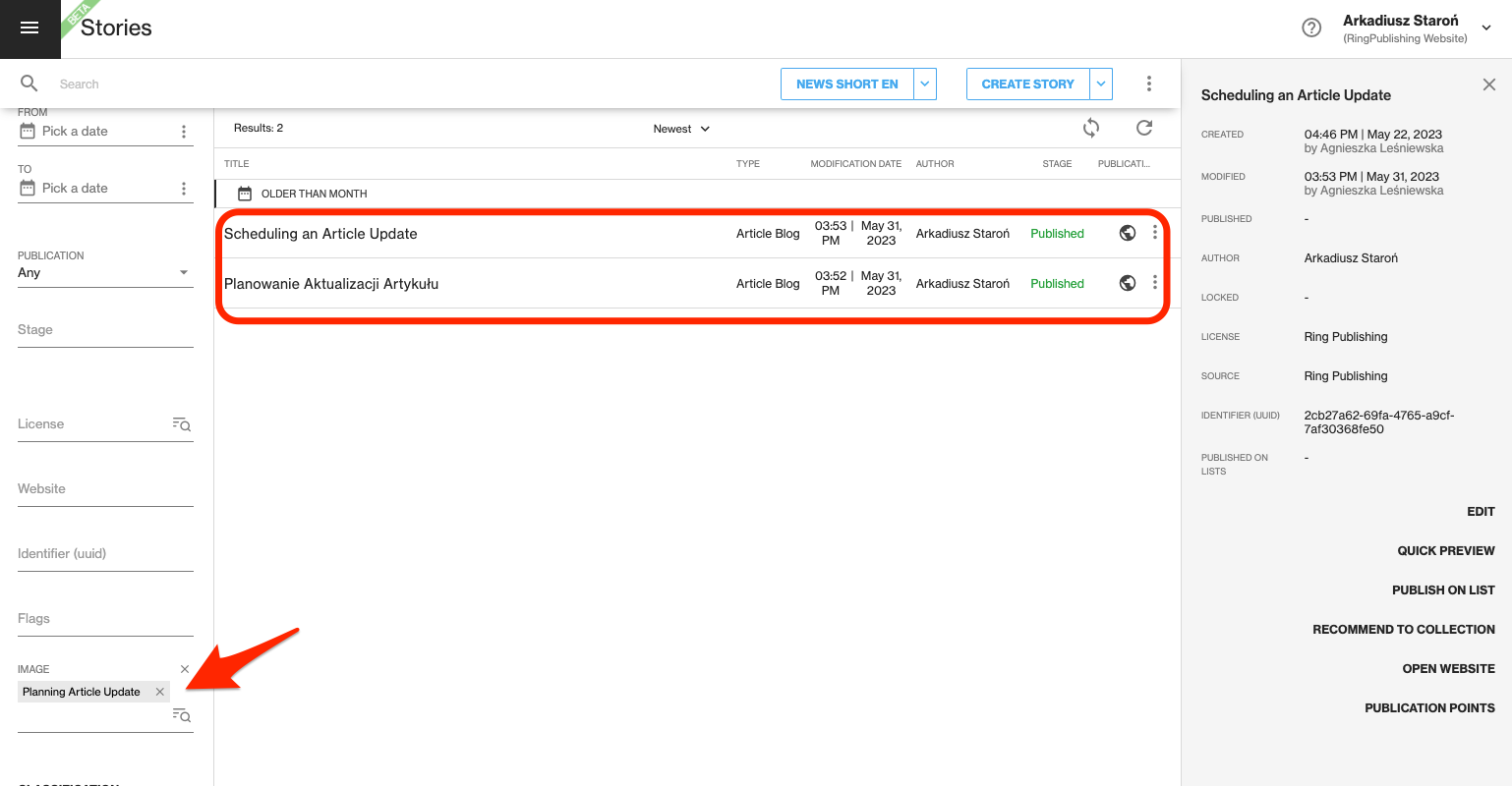Open the Arkadiusz Staroń account menu

(1486, 28)
